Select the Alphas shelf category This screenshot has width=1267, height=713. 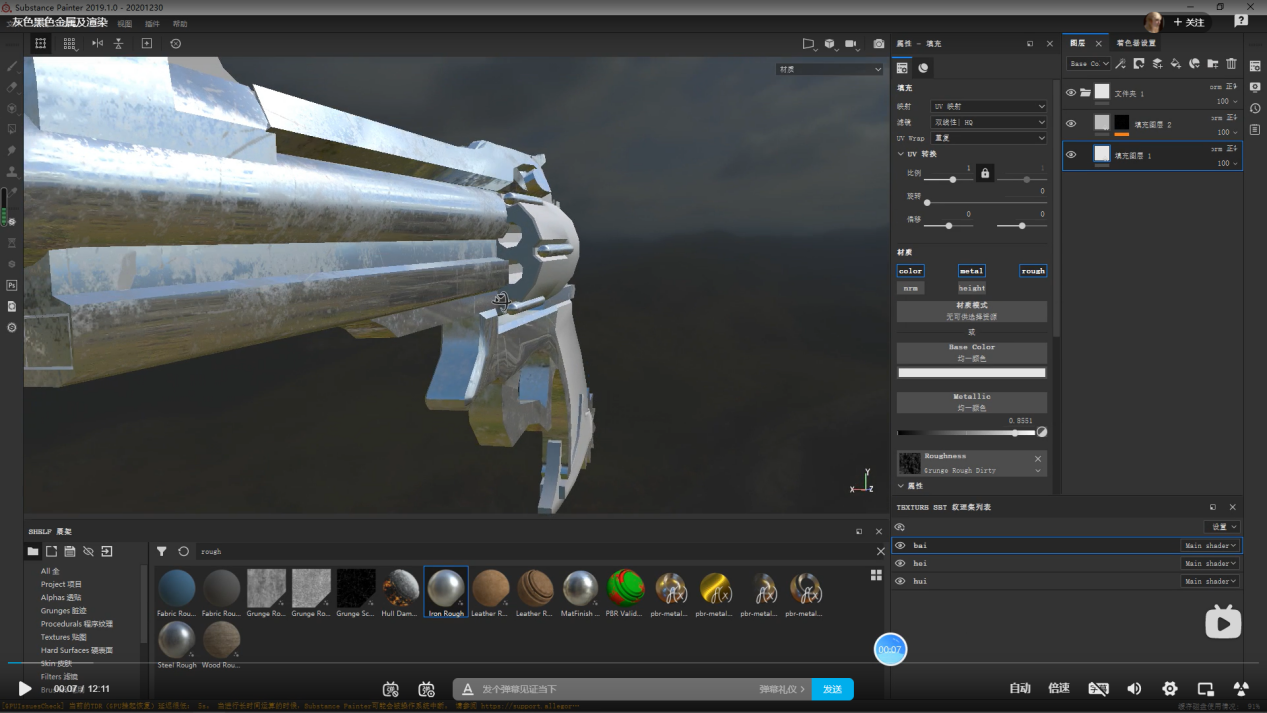click(x=61, y=597)
